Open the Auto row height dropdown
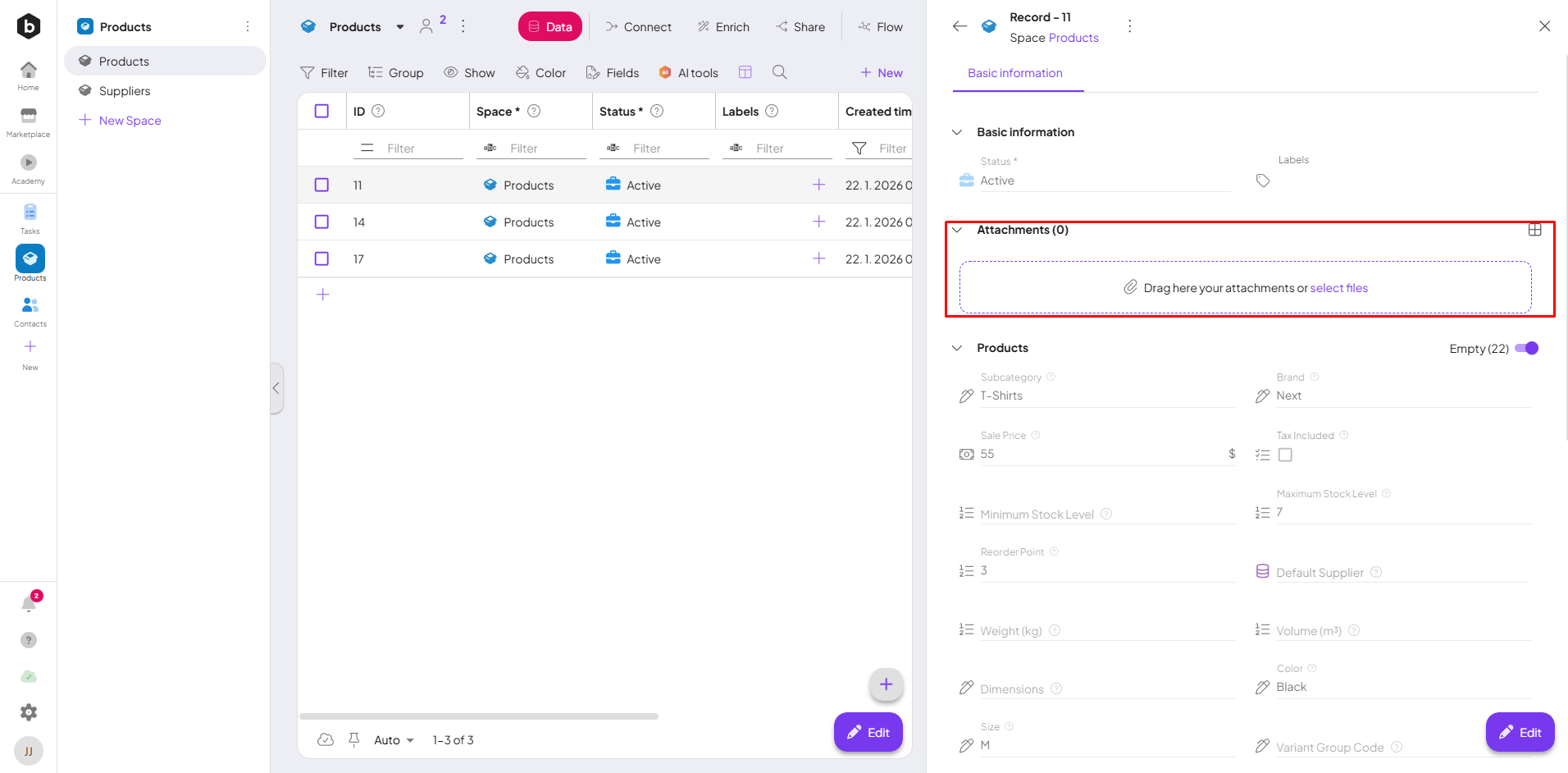 click(394, 740)
